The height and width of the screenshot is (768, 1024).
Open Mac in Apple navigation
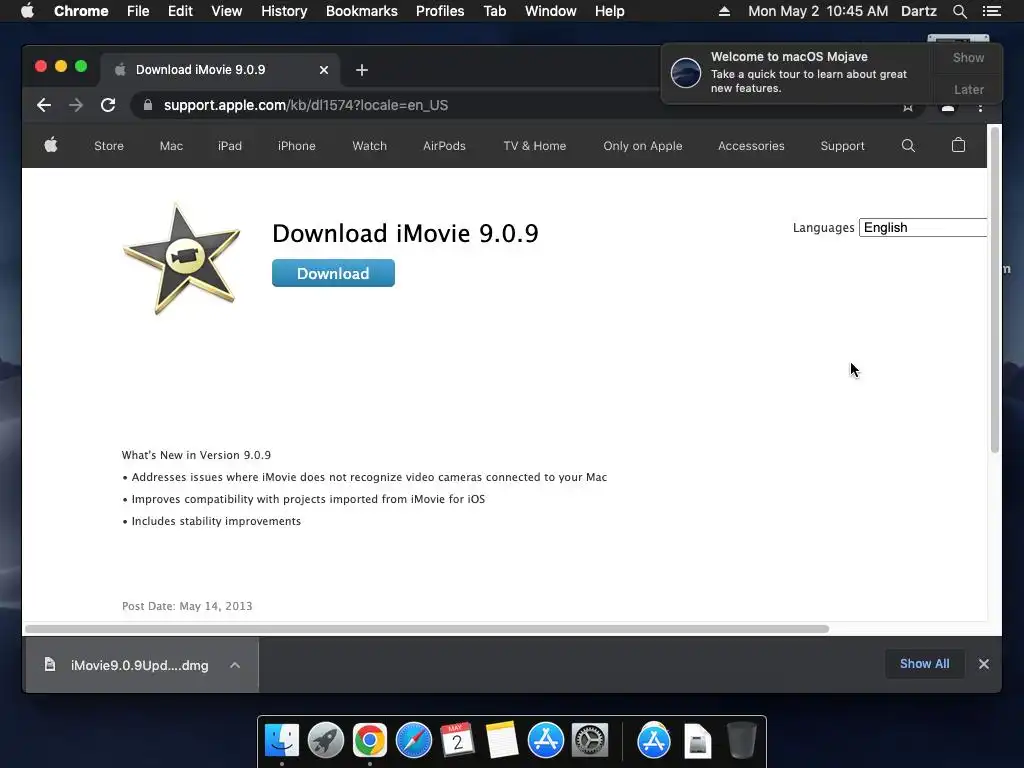(x=171, y=146)
